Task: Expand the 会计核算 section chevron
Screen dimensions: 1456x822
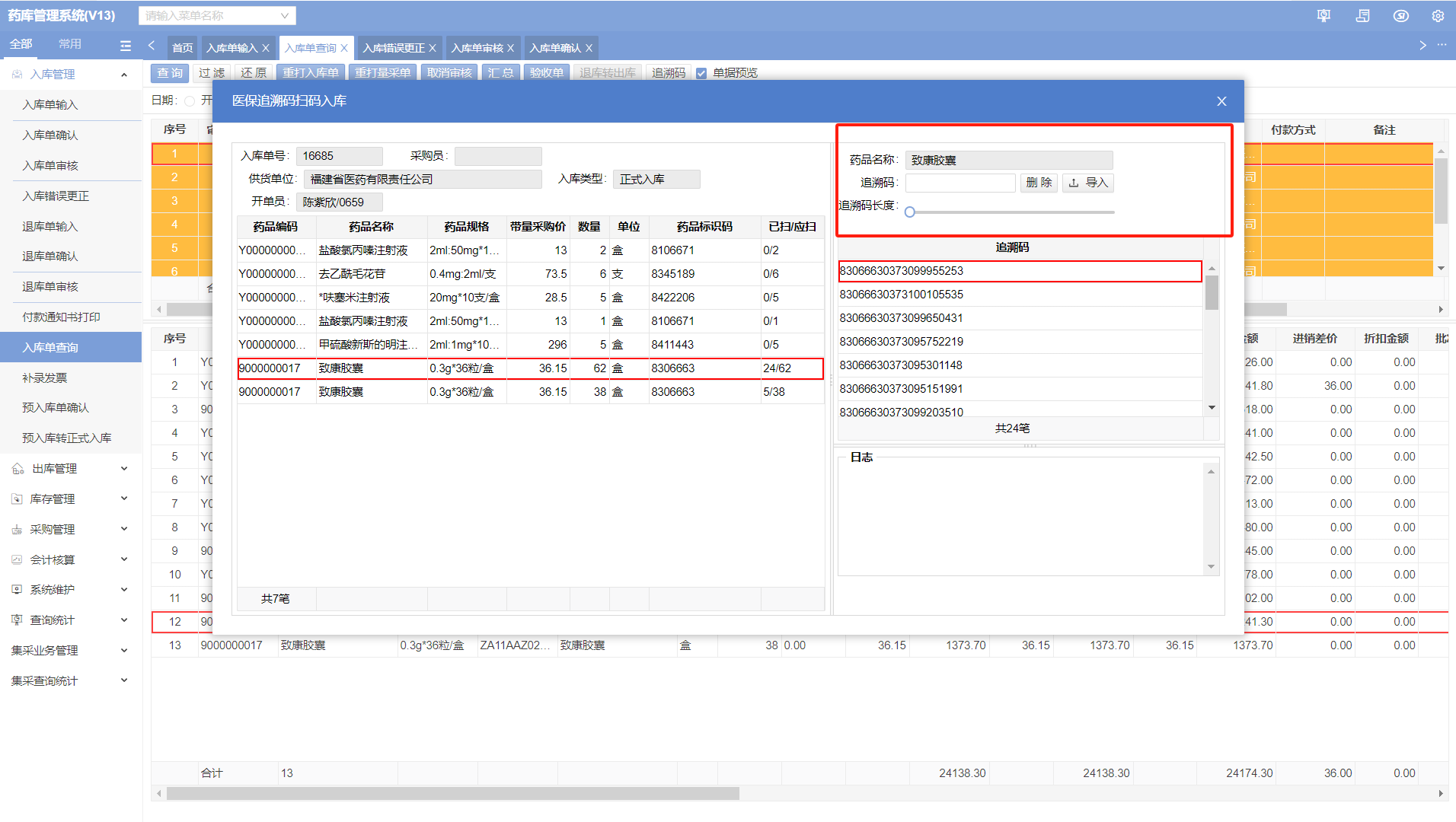Action: (x=124, y=560)
